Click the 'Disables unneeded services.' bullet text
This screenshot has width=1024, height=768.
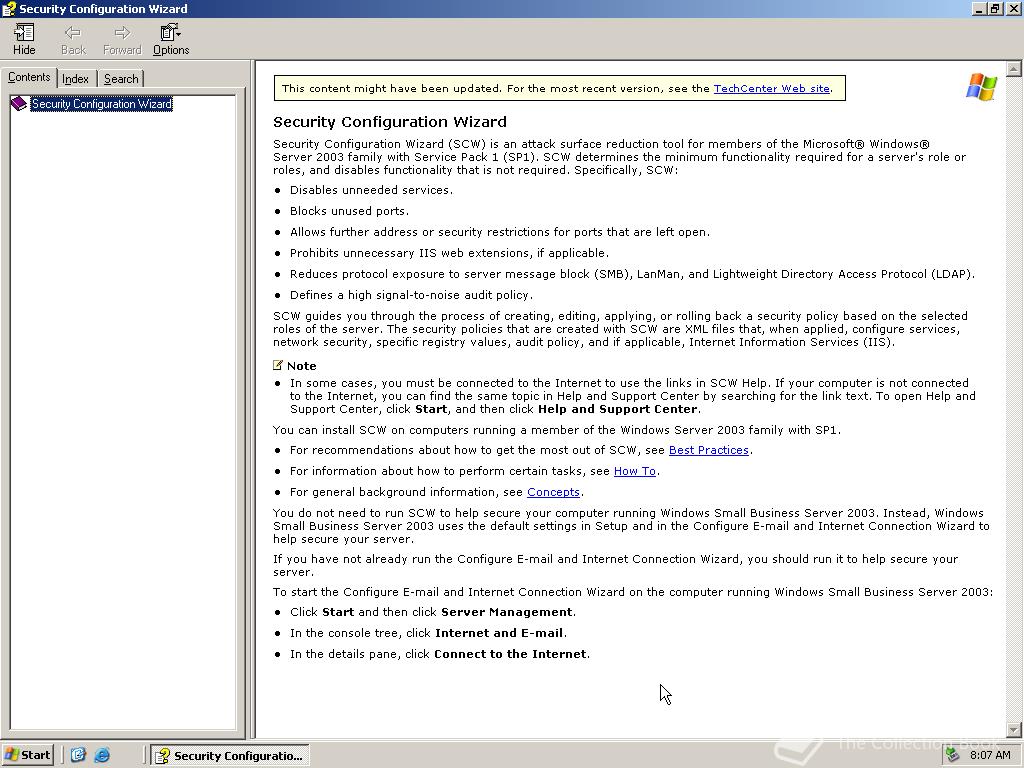(x=371, y=190)
